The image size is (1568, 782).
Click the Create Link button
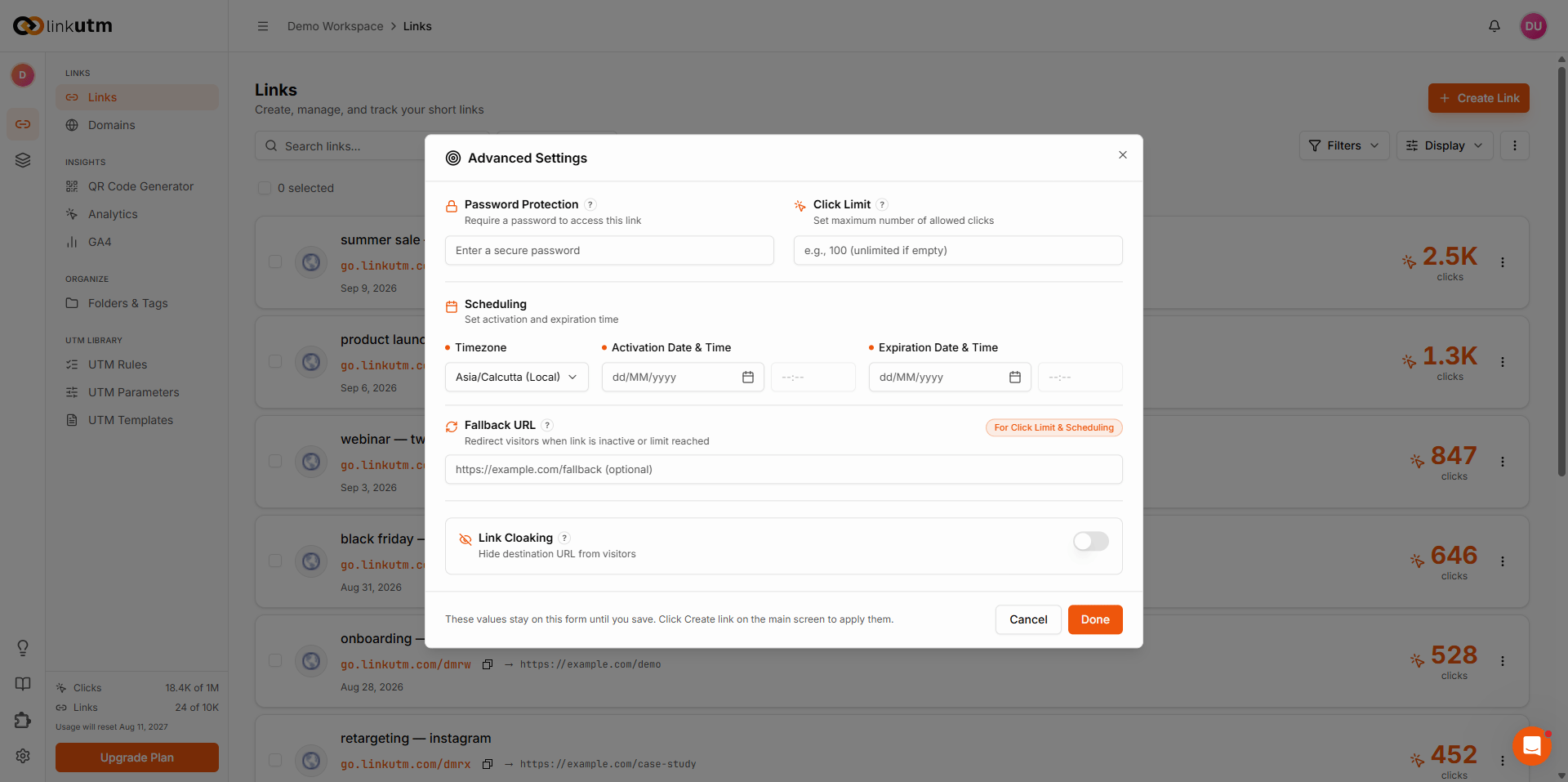pyautogui.click(x=1479, y=98)
